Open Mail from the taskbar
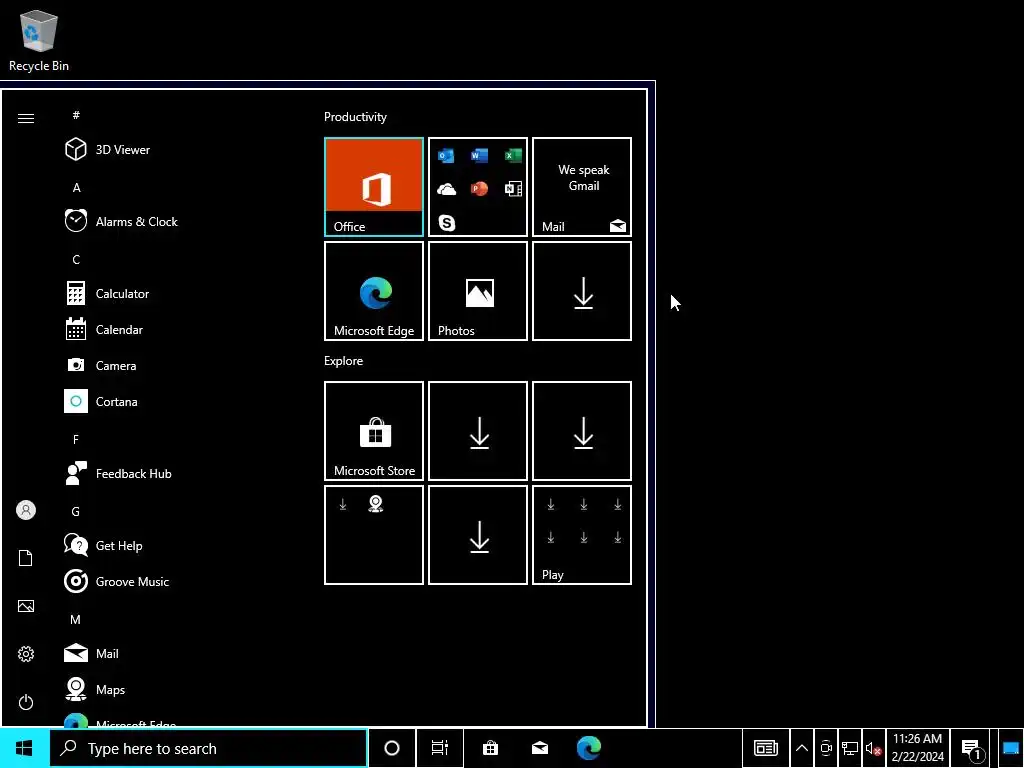Viewport: 1024px width, 768px height. pos(540,748)
